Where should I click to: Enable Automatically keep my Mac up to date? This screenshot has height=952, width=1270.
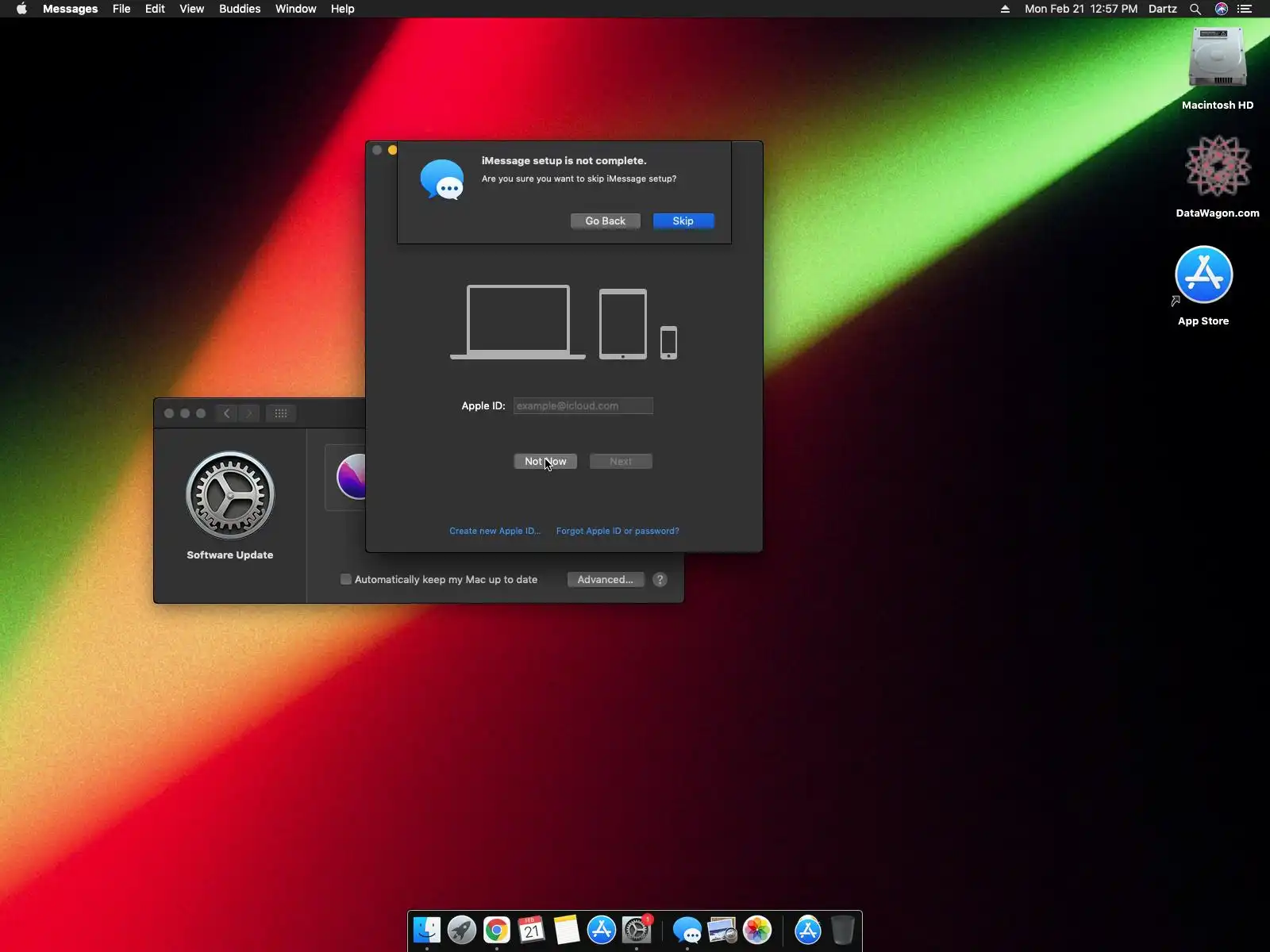coord(346,579)
